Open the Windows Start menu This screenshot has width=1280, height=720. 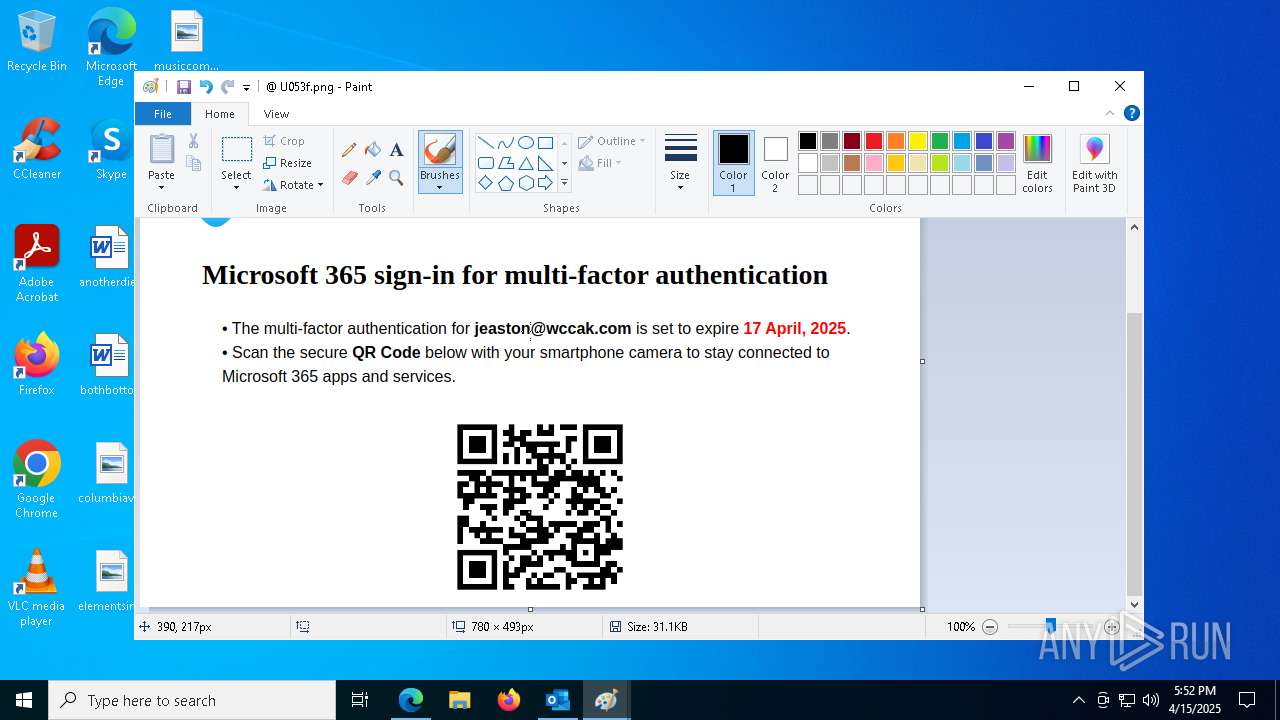(24, 700)
